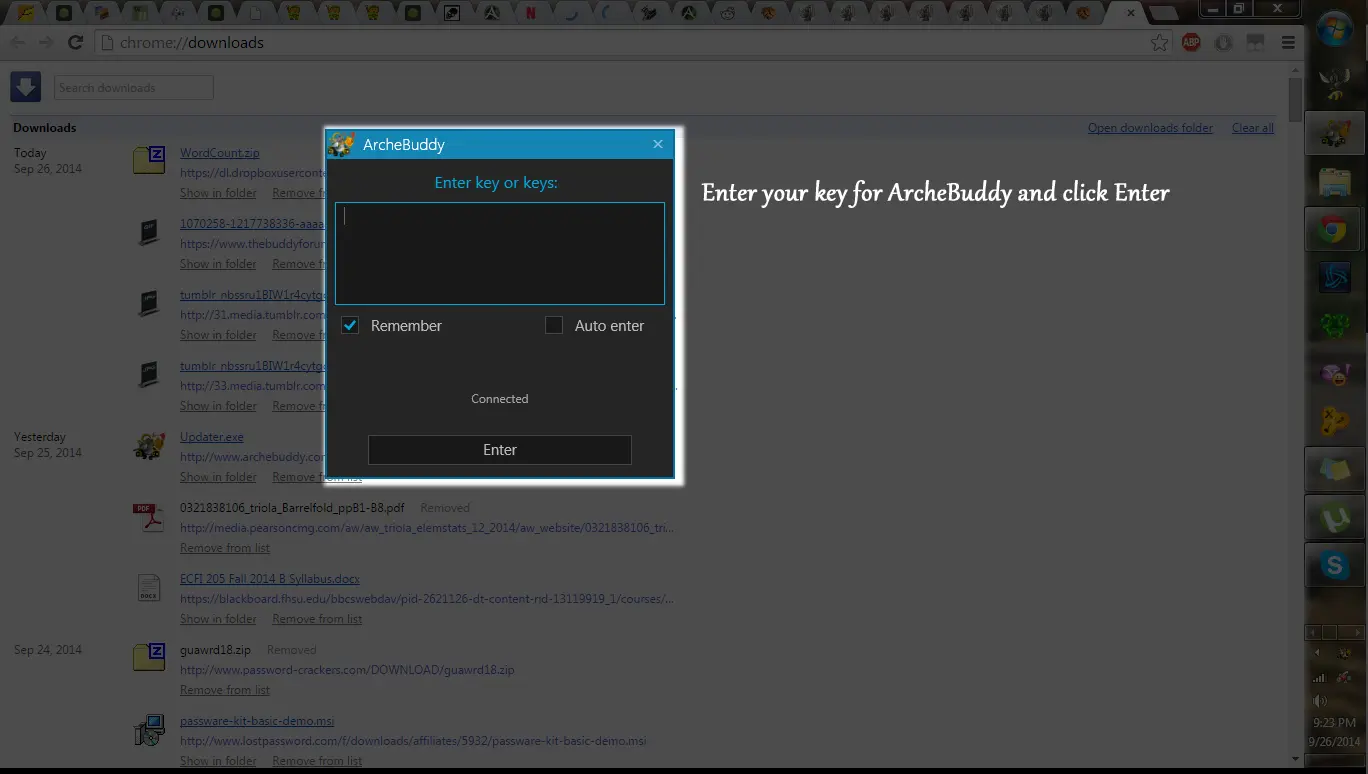Click inside the key entry text box
The height and width of the screenshot is (774, 1368).
pos(499,253)
